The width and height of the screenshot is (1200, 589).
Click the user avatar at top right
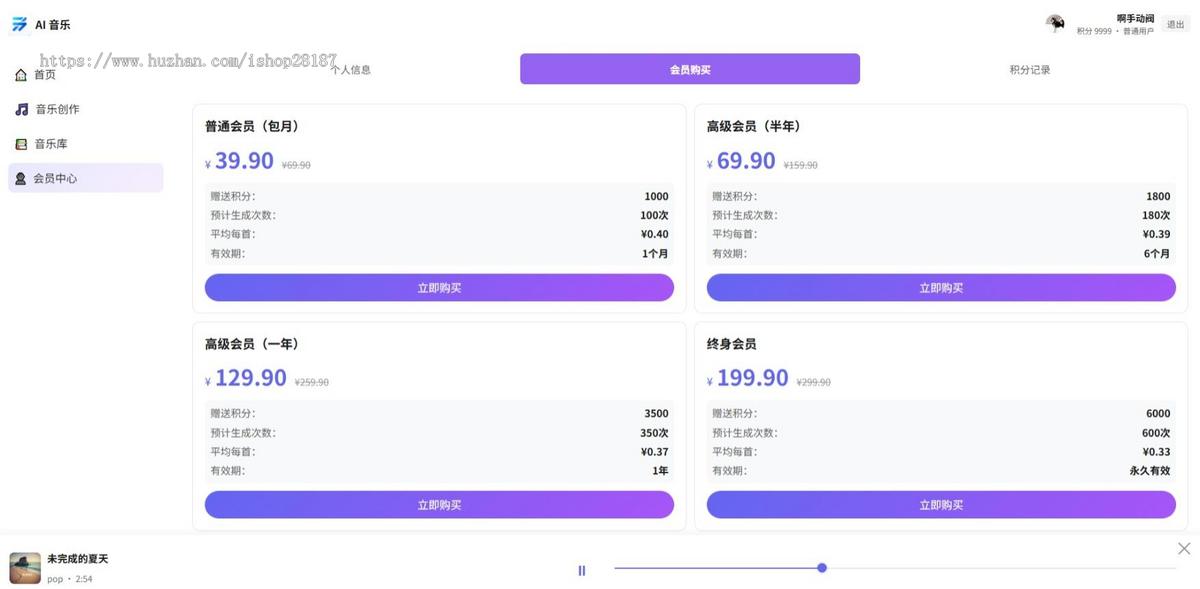[1056, 22]
